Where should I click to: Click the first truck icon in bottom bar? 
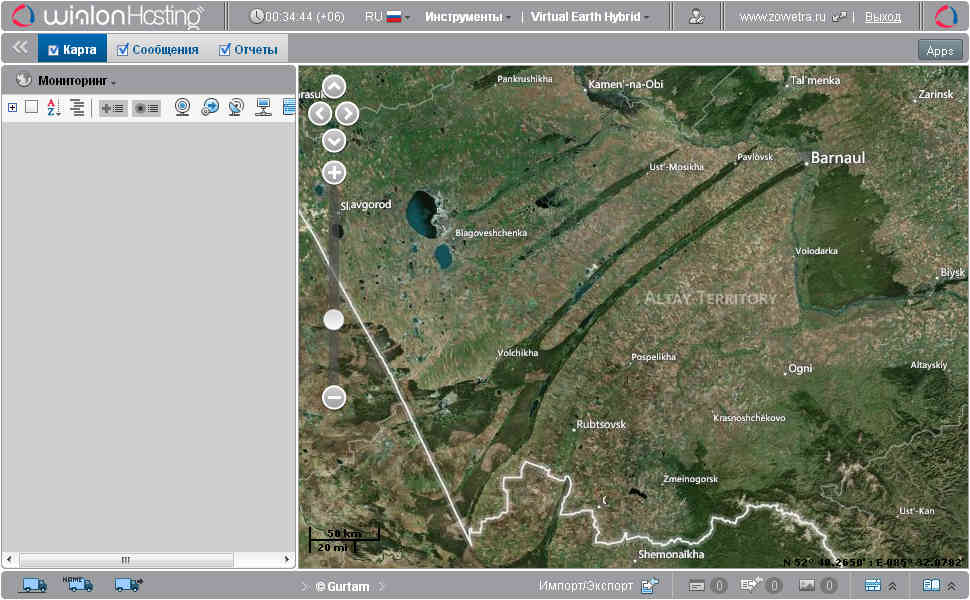tap(34, 585)
